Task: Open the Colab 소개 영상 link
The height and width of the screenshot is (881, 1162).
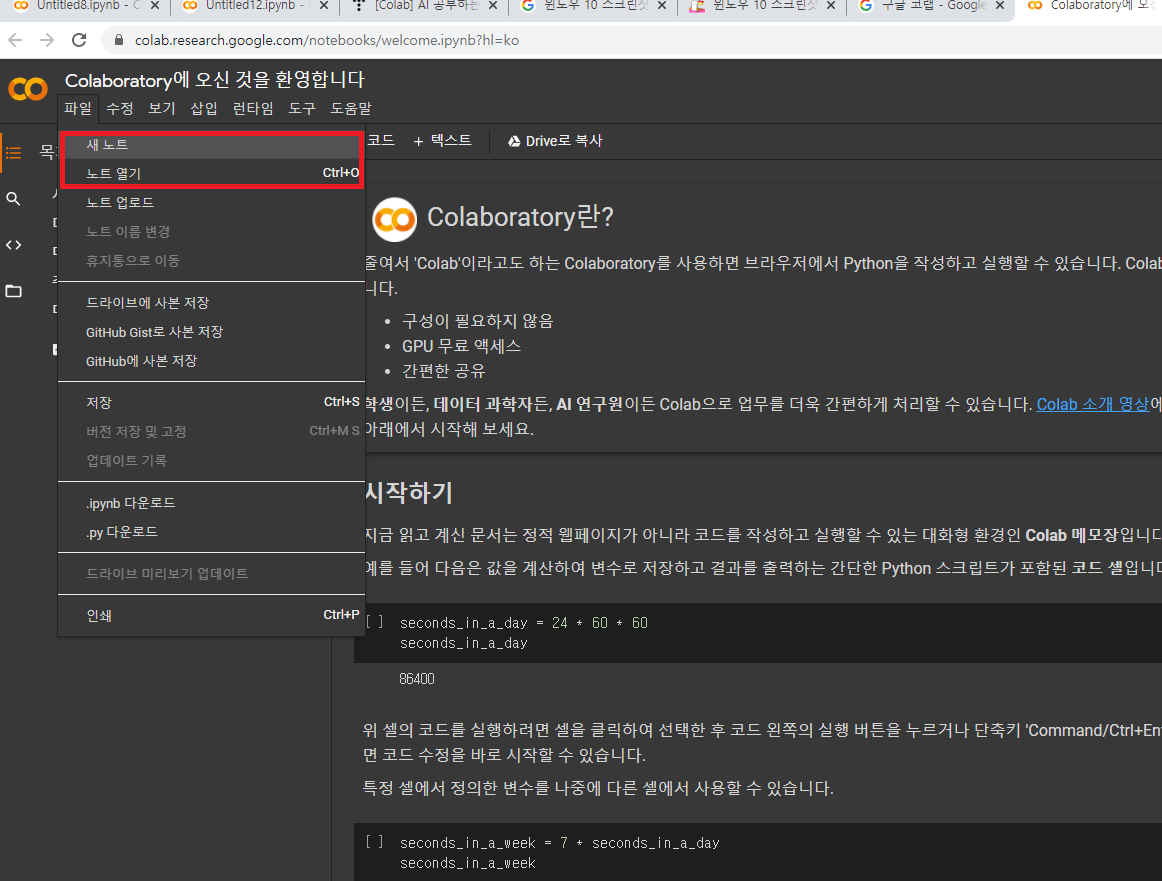Action: (1092, 404)
